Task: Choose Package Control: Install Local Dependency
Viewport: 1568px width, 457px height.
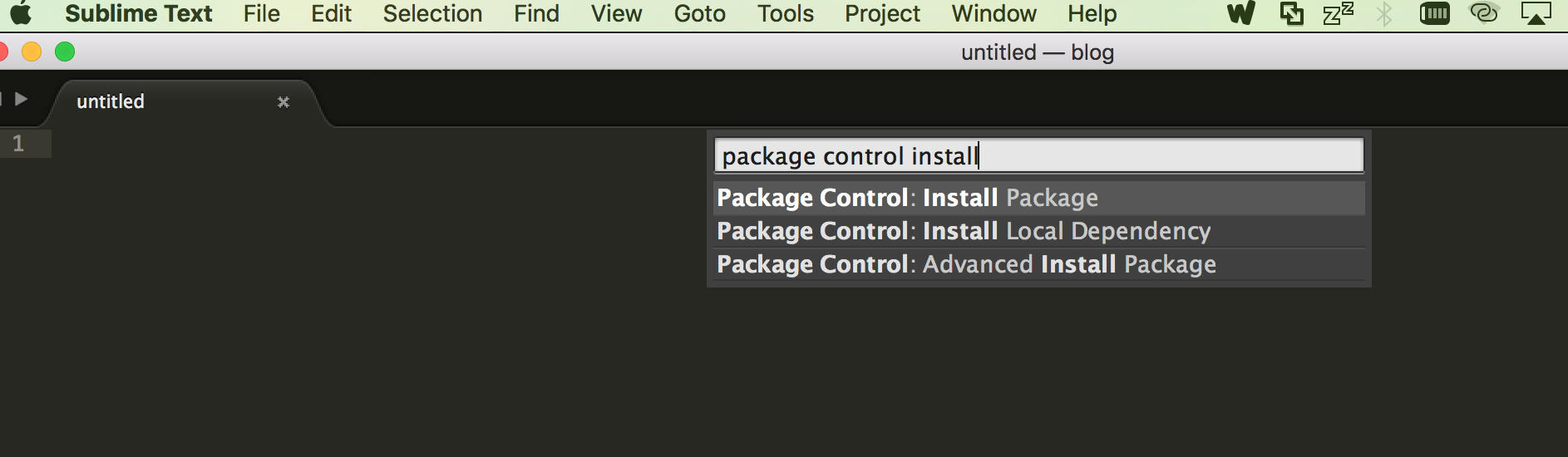Action: pyautogui.click(x=1039, y=231)
